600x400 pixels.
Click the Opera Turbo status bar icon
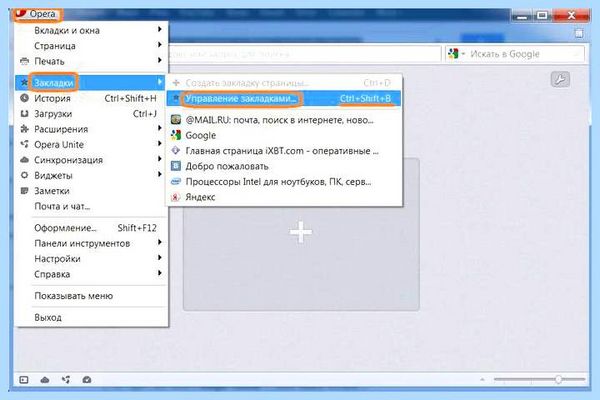click(87, 380)
